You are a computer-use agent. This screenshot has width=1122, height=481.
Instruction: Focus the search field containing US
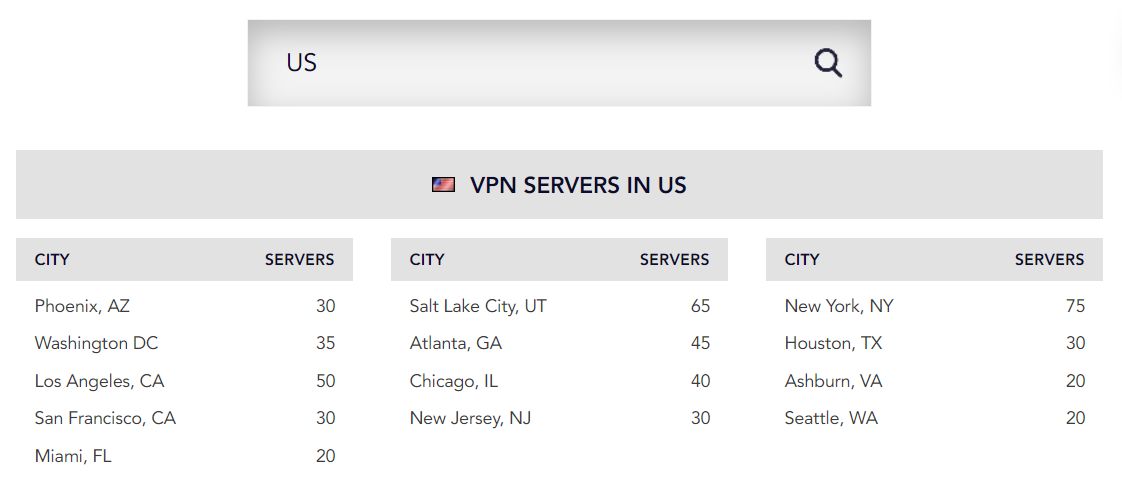[x=559, y=63]
